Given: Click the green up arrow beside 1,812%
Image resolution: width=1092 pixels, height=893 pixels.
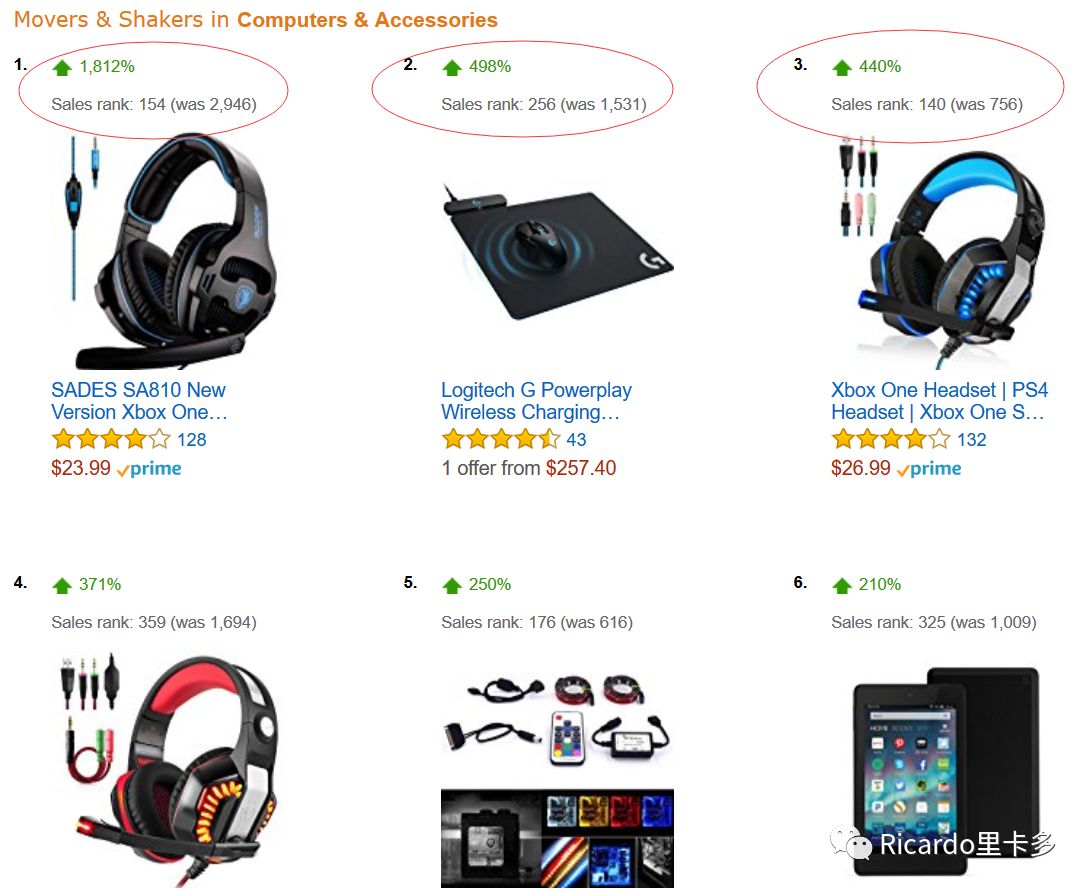Looking at the screenshot, I should (62, 68).
